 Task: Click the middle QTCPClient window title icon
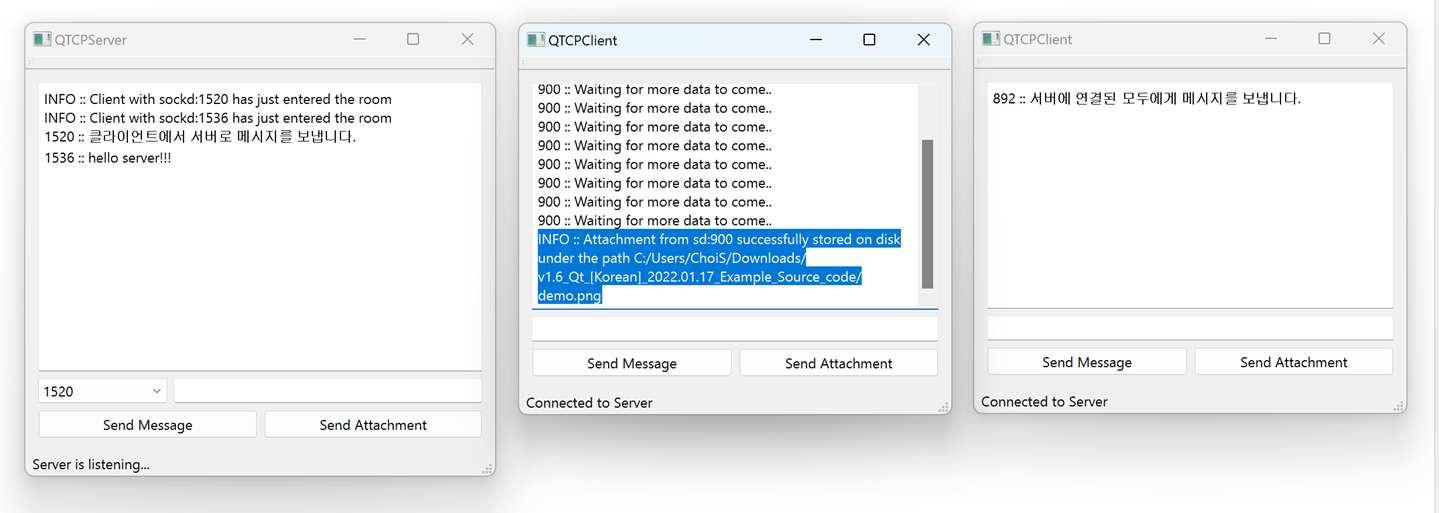[x=536, y=40]
